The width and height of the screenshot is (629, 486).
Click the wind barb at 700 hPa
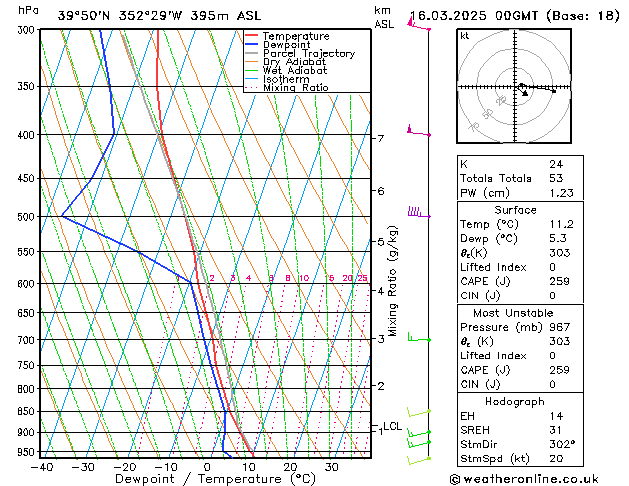pos(418,339)
